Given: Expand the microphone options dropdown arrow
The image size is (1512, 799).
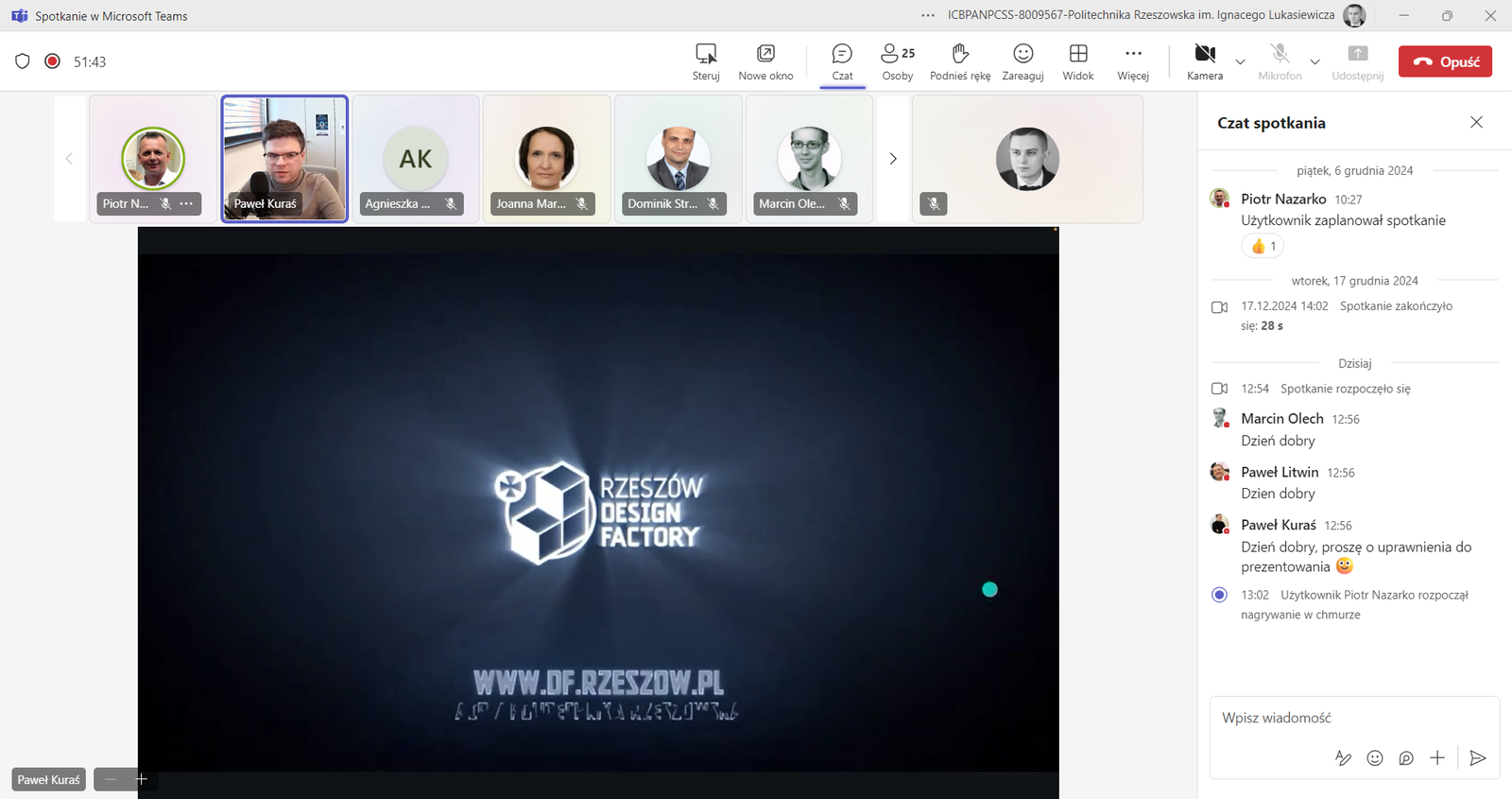Looking at the screenshot, I should (x=1314, y=62).
